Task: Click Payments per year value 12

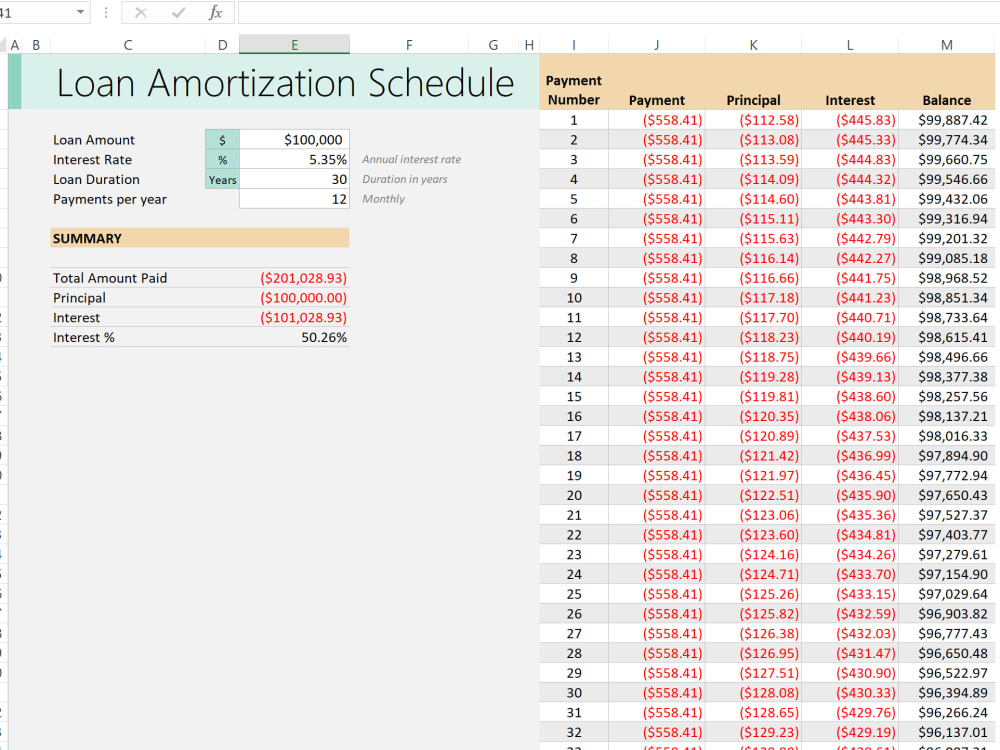Action: tap(294, 199)
